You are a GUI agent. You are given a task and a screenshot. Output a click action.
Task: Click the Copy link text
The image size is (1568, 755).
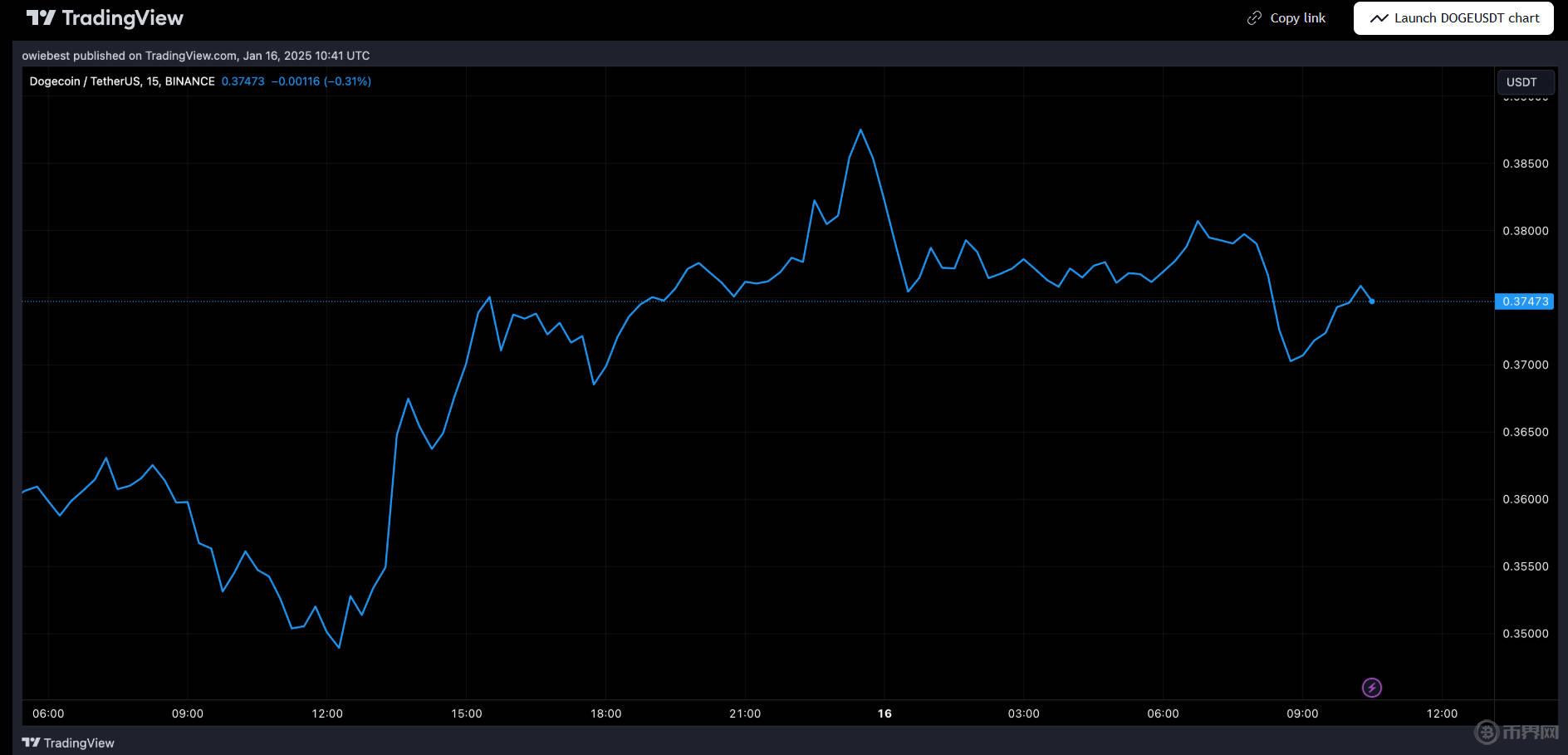[x=1297, y=18]
